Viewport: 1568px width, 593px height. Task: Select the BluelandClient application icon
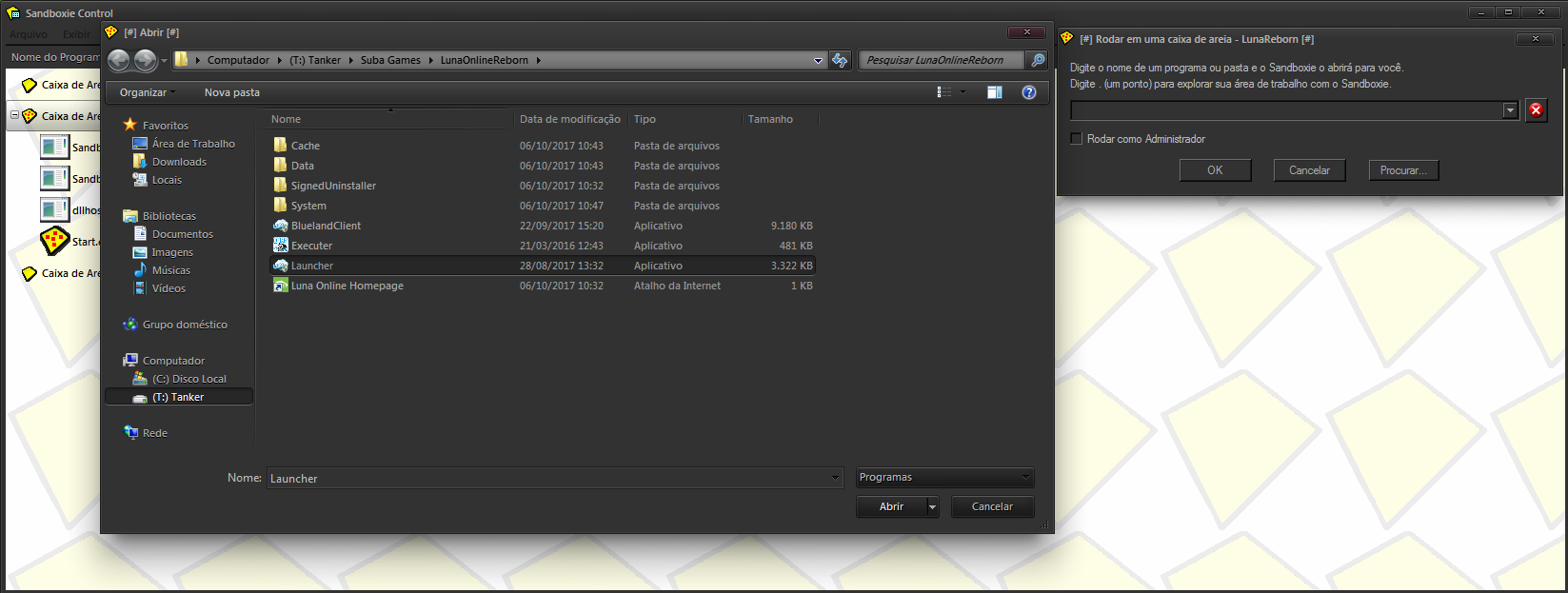(280, 226)
